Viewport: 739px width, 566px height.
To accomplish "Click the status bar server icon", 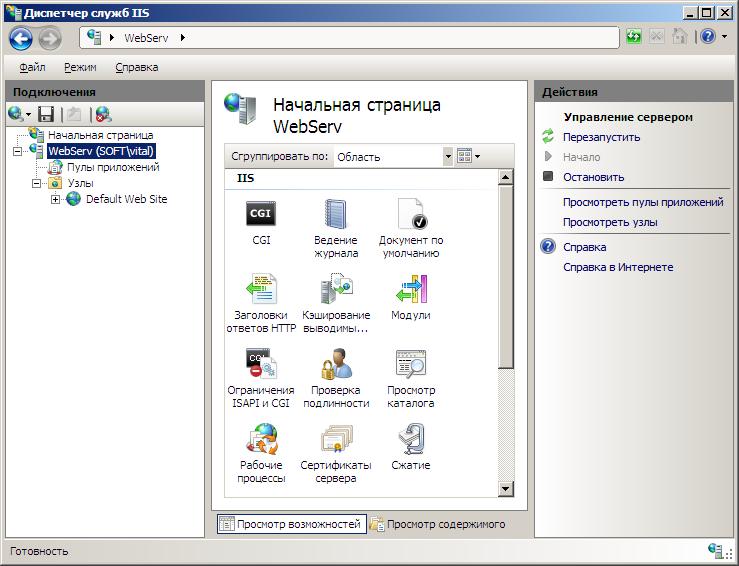I will (x=715, y=550).
